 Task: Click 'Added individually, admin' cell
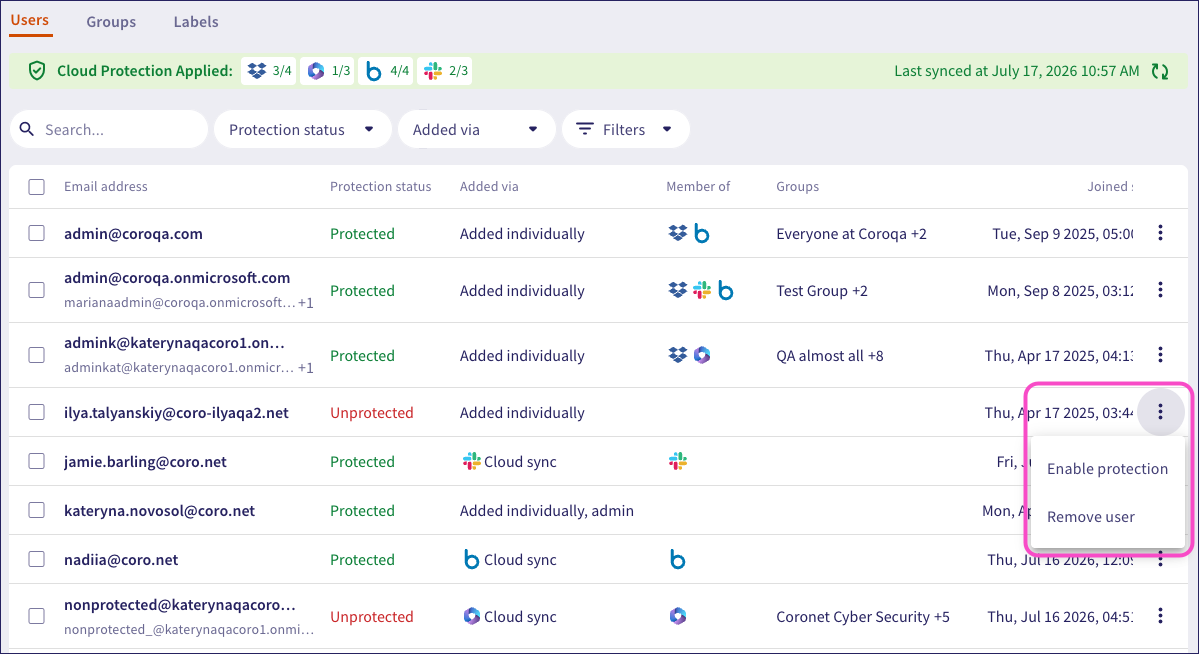coord(547,511)
